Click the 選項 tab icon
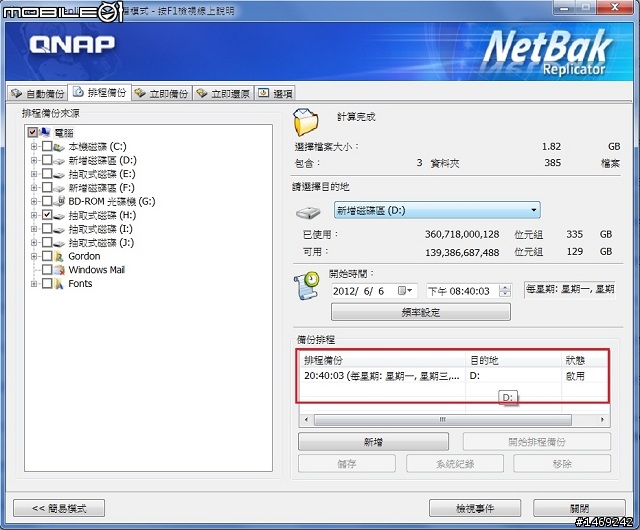 click(263, 93)
